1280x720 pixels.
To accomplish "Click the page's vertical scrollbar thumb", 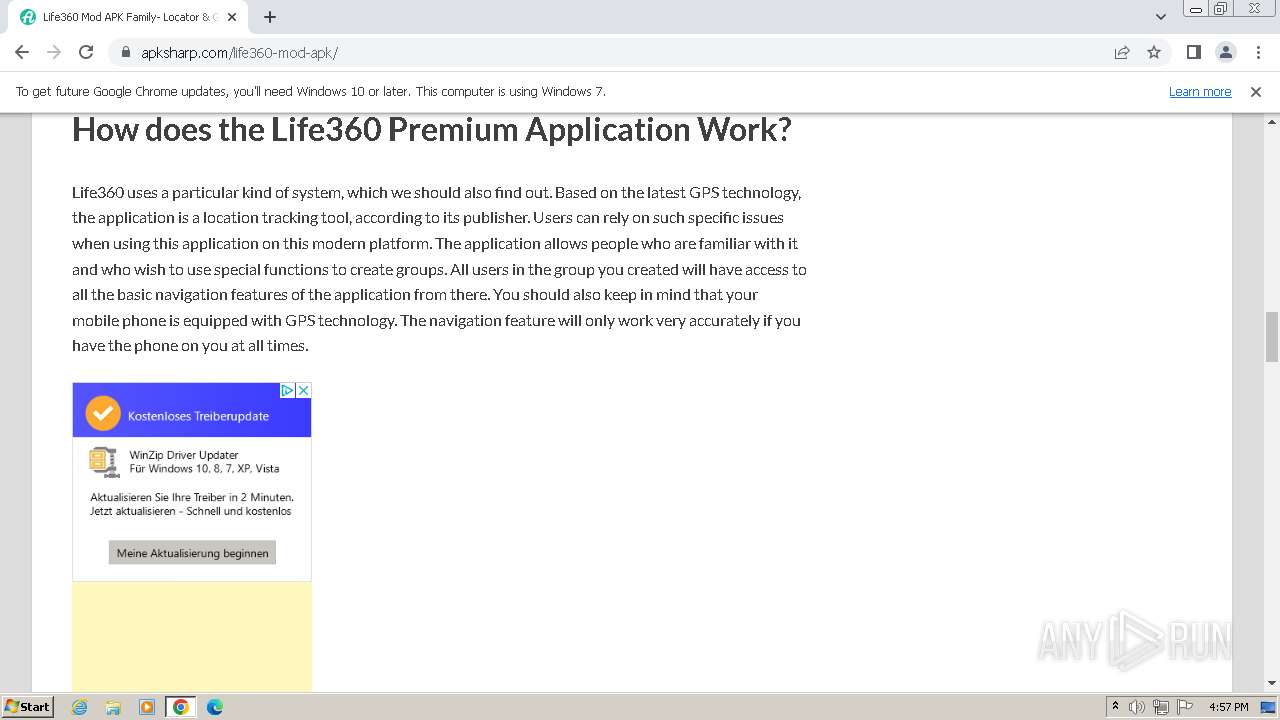I will click(x=1272, y=336).
